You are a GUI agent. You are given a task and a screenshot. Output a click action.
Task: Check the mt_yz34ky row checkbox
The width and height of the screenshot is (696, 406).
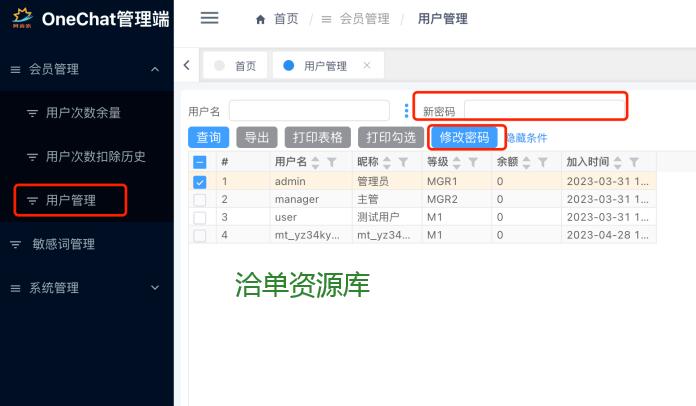200,235
